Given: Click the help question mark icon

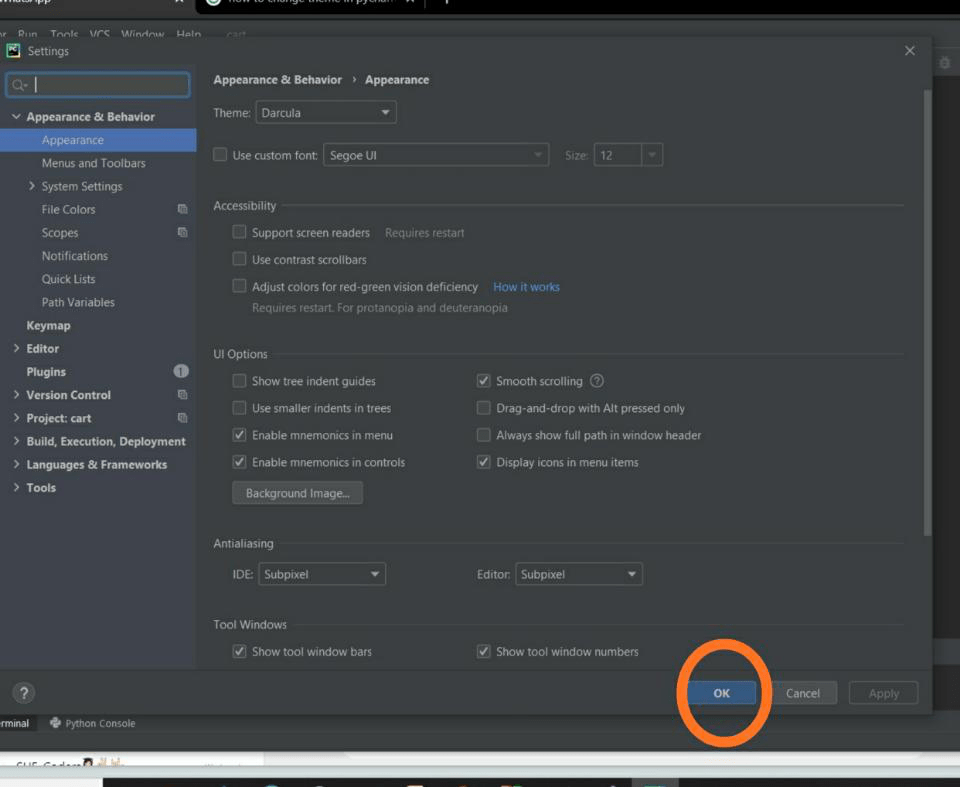Looking at the screenshot, I should pyautogui.click(x=22, y=692).
